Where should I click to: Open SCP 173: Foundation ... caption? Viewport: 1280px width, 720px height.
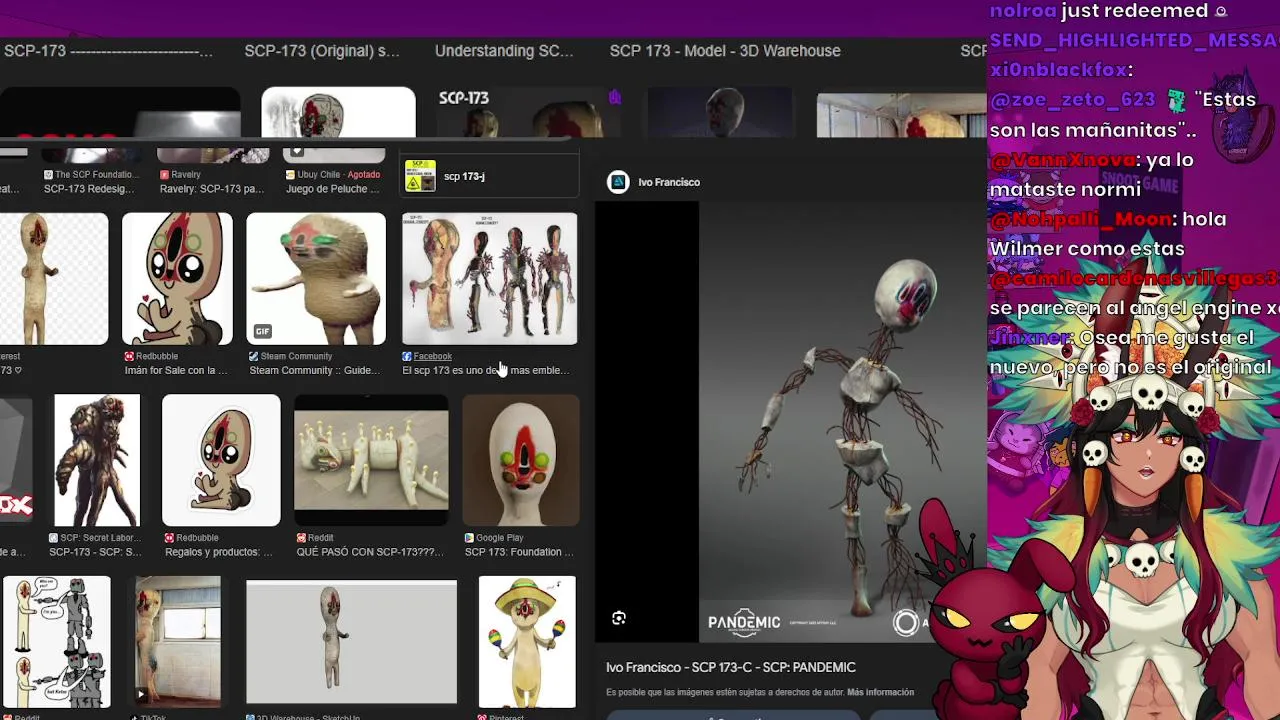pyautogui.click(x=519, y=552)
